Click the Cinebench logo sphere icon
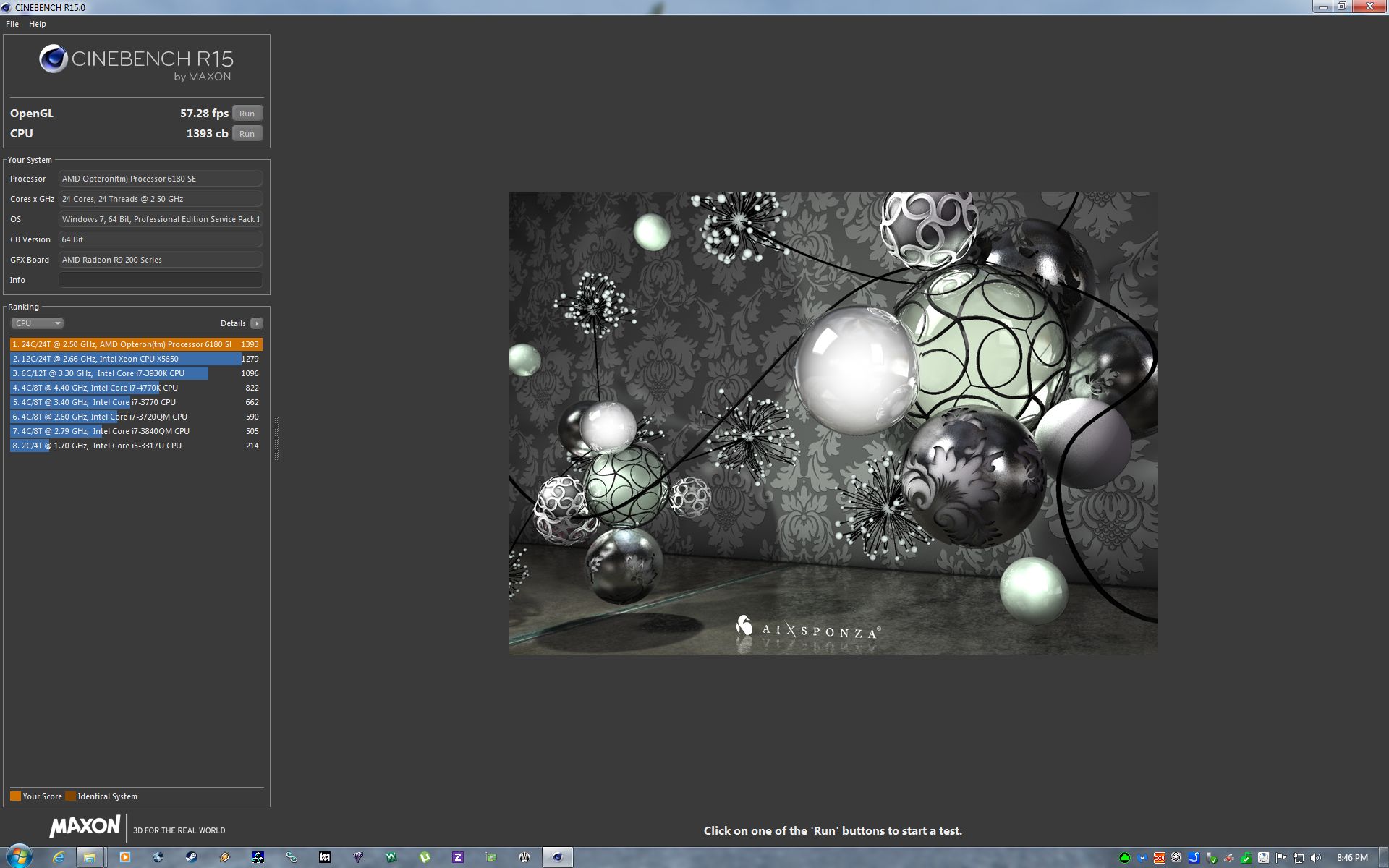The width and height of the screenshot is (1389, 868). pos(54,59)
